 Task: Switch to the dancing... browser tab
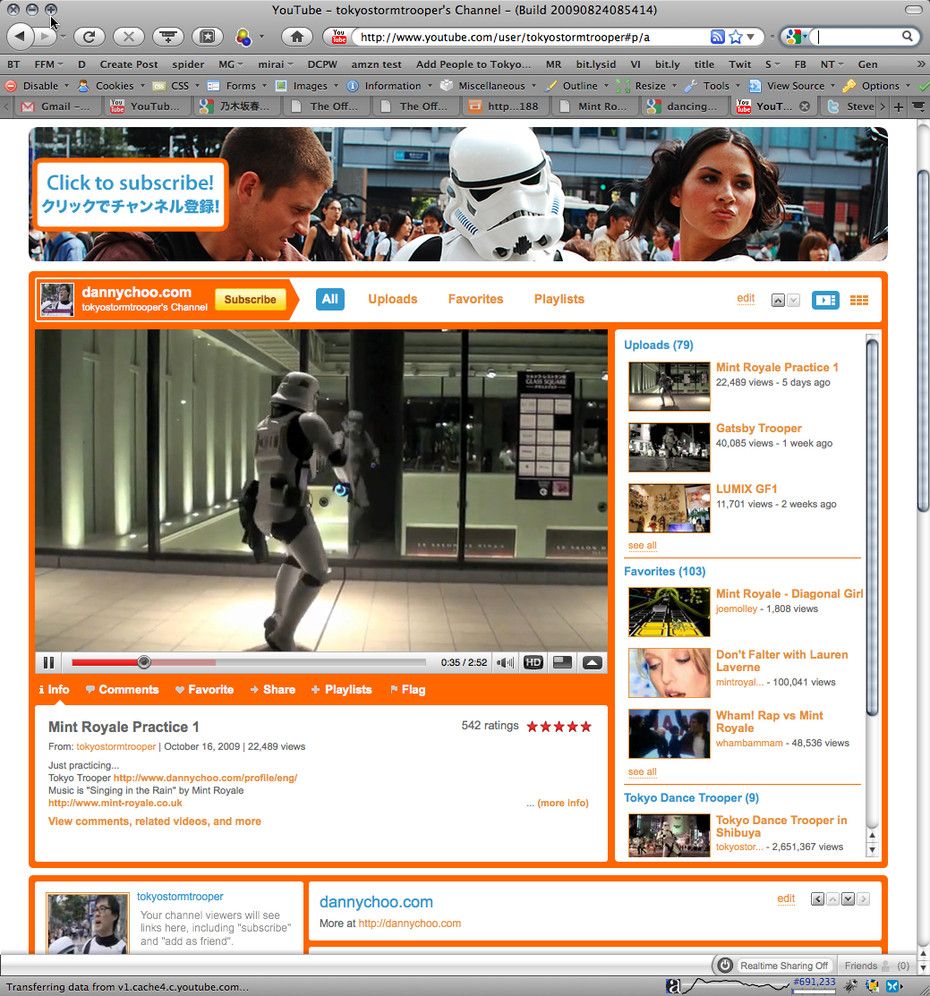685,106
